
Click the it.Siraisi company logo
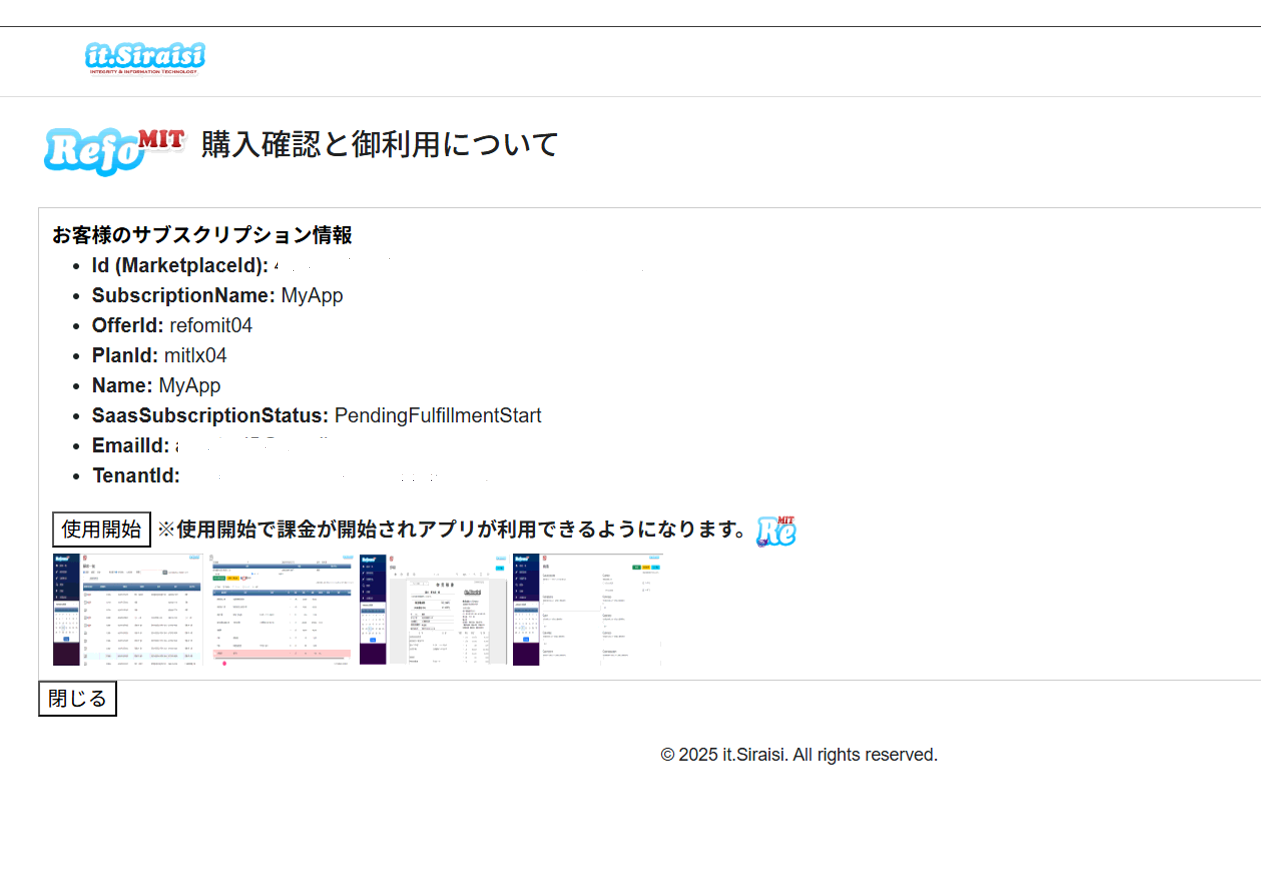coord(145,59)
